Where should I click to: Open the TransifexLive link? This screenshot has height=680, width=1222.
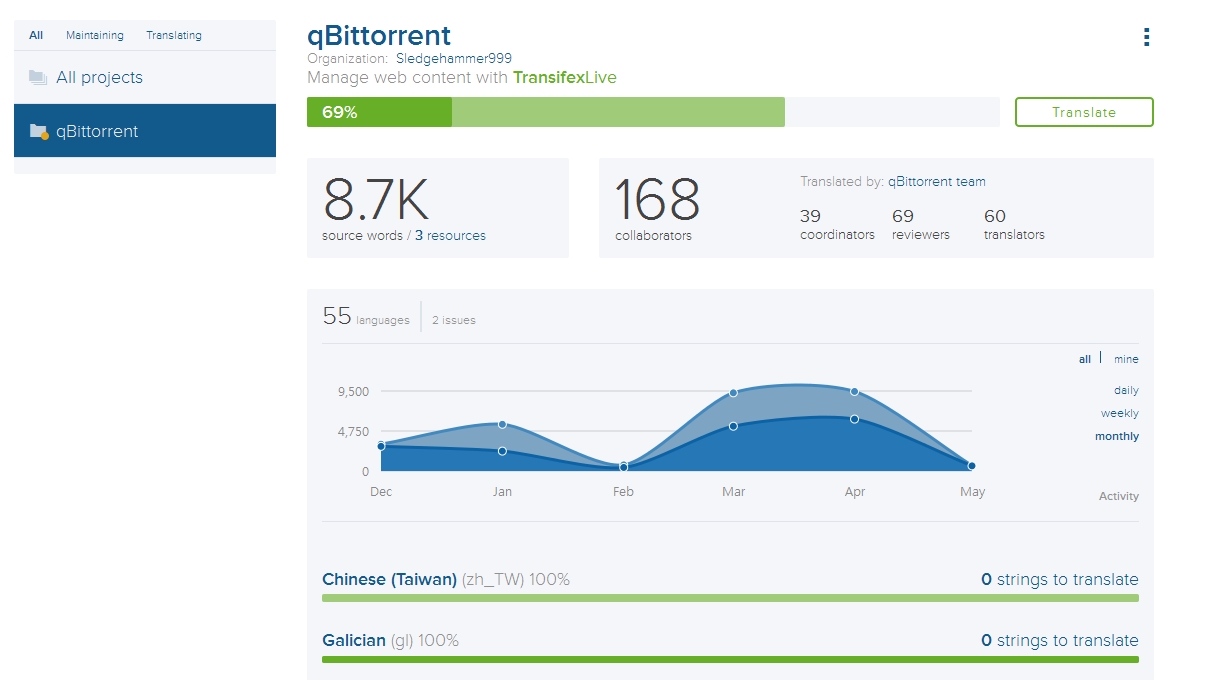tap(565, 77)
